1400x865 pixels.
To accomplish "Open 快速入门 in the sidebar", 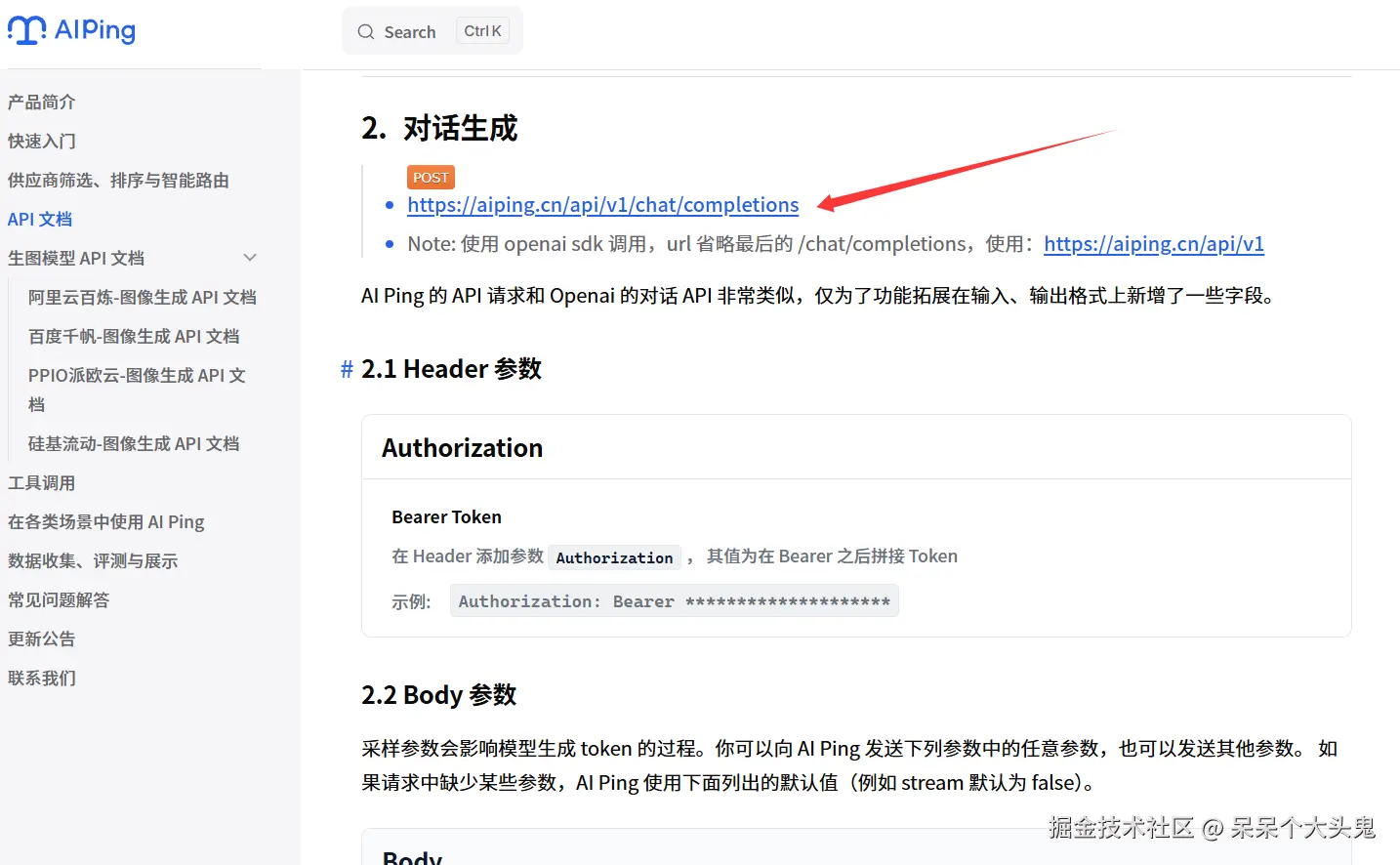I will point(42,141).
